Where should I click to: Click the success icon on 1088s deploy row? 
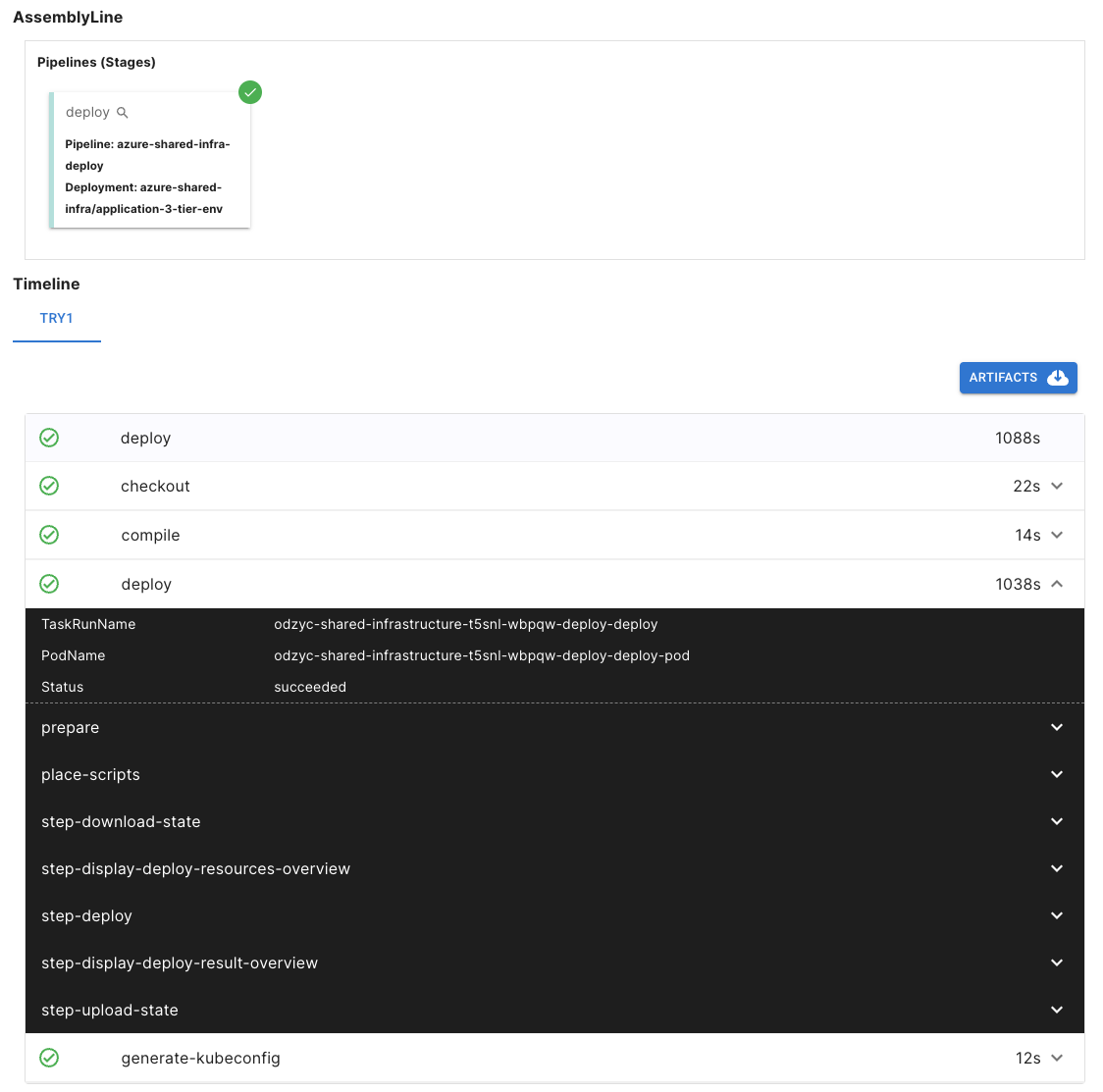pyautogui.click(x=49, y=438)
